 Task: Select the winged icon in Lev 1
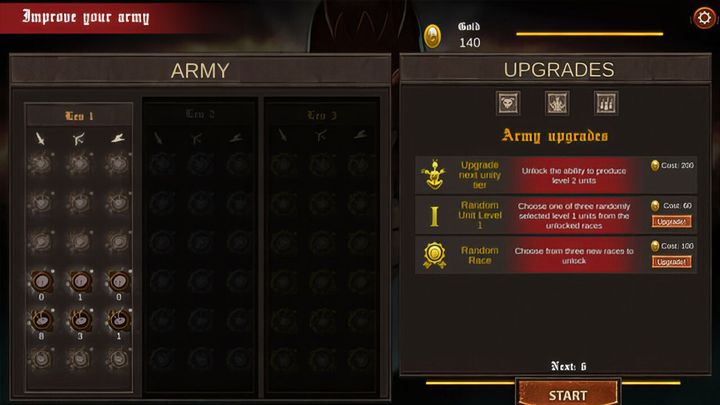[x=118, y=138]
